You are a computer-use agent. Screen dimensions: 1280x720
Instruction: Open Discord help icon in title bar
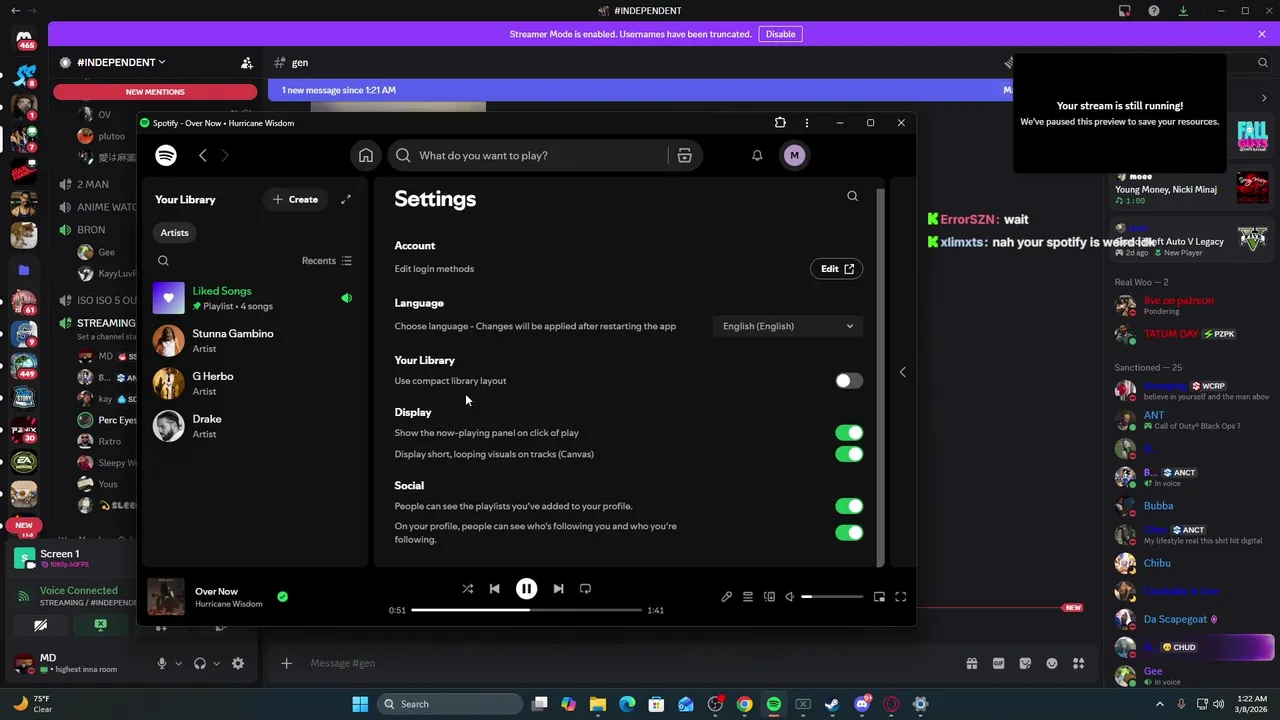(1154, 11)
